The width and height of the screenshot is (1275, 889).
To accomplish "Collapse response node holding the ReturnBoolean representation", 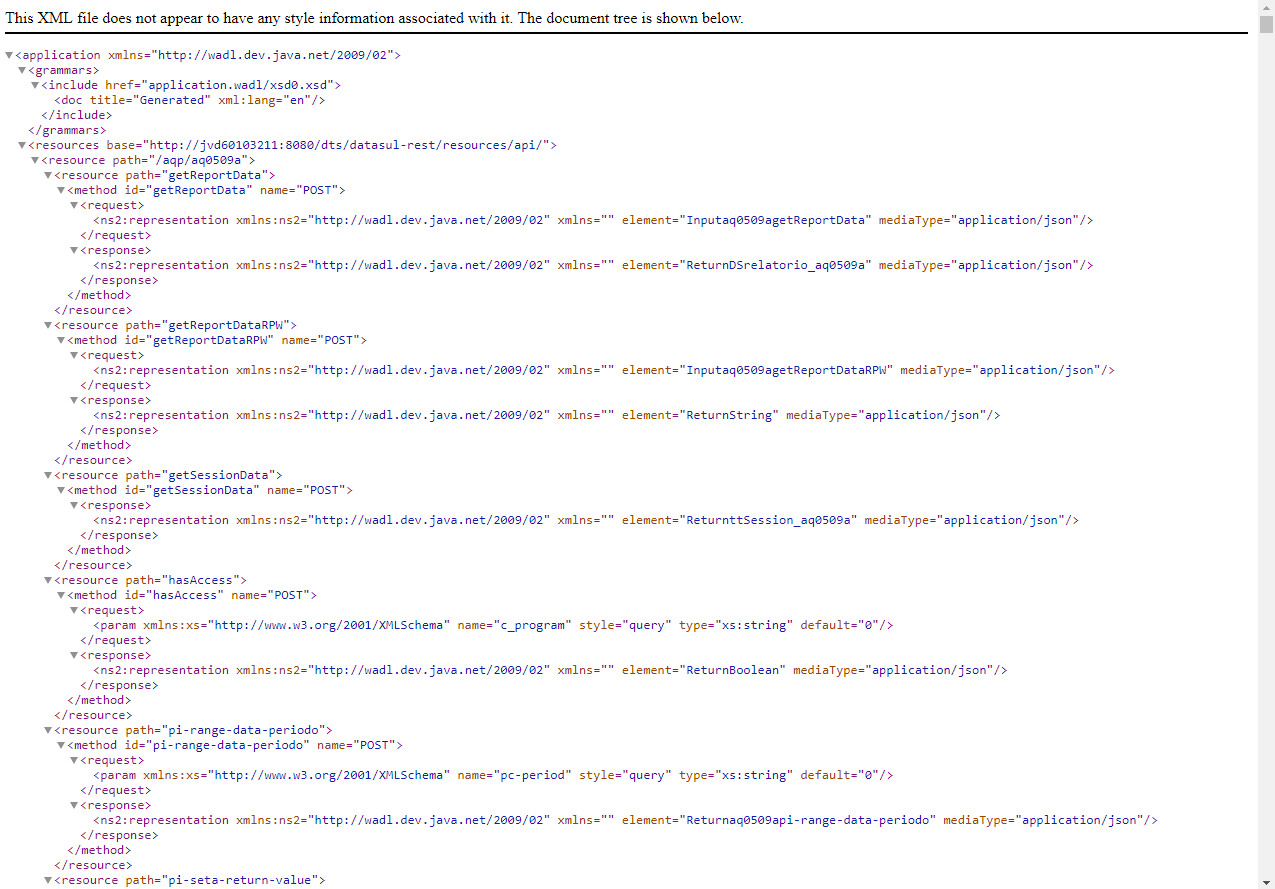I will tap(74, 656).
